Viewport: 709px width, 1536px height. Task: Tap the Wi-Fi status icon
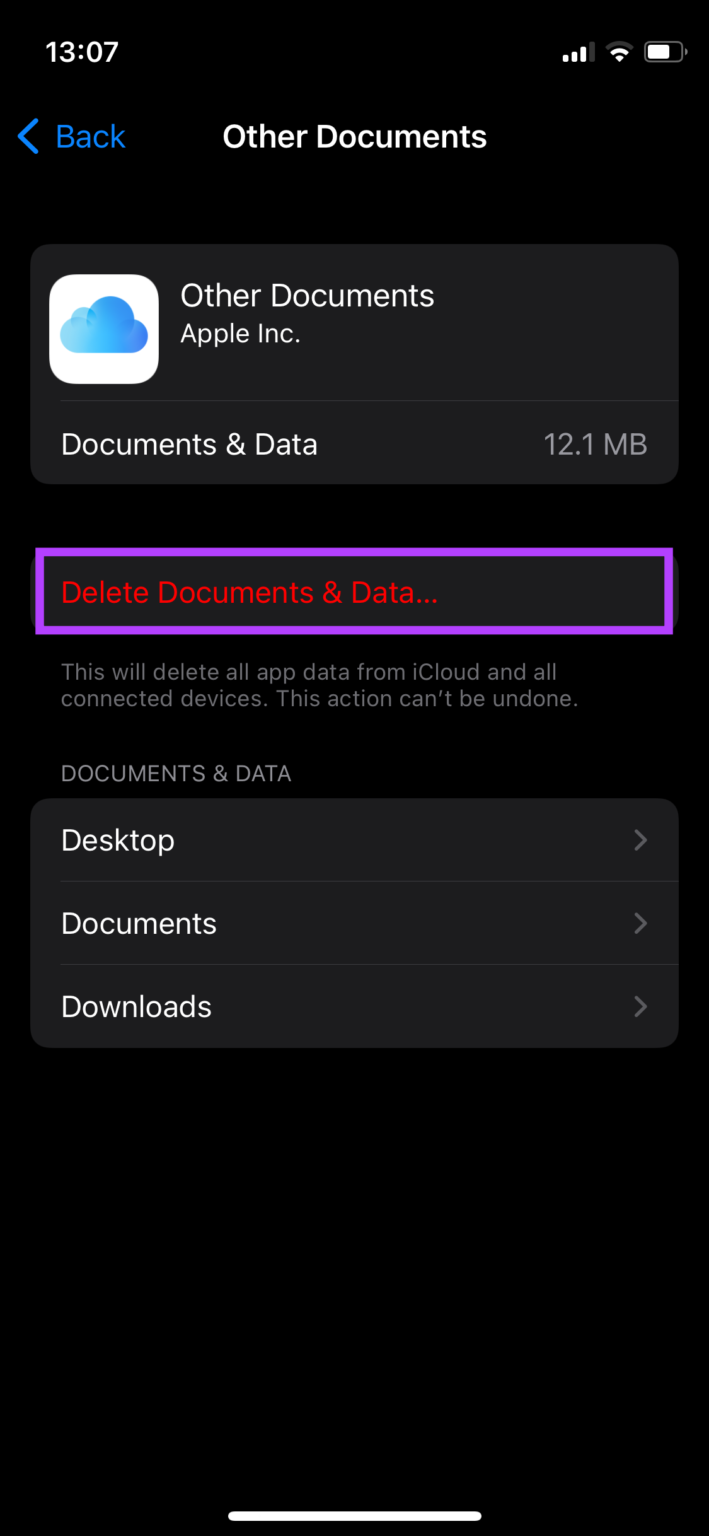tap(618, 51)
